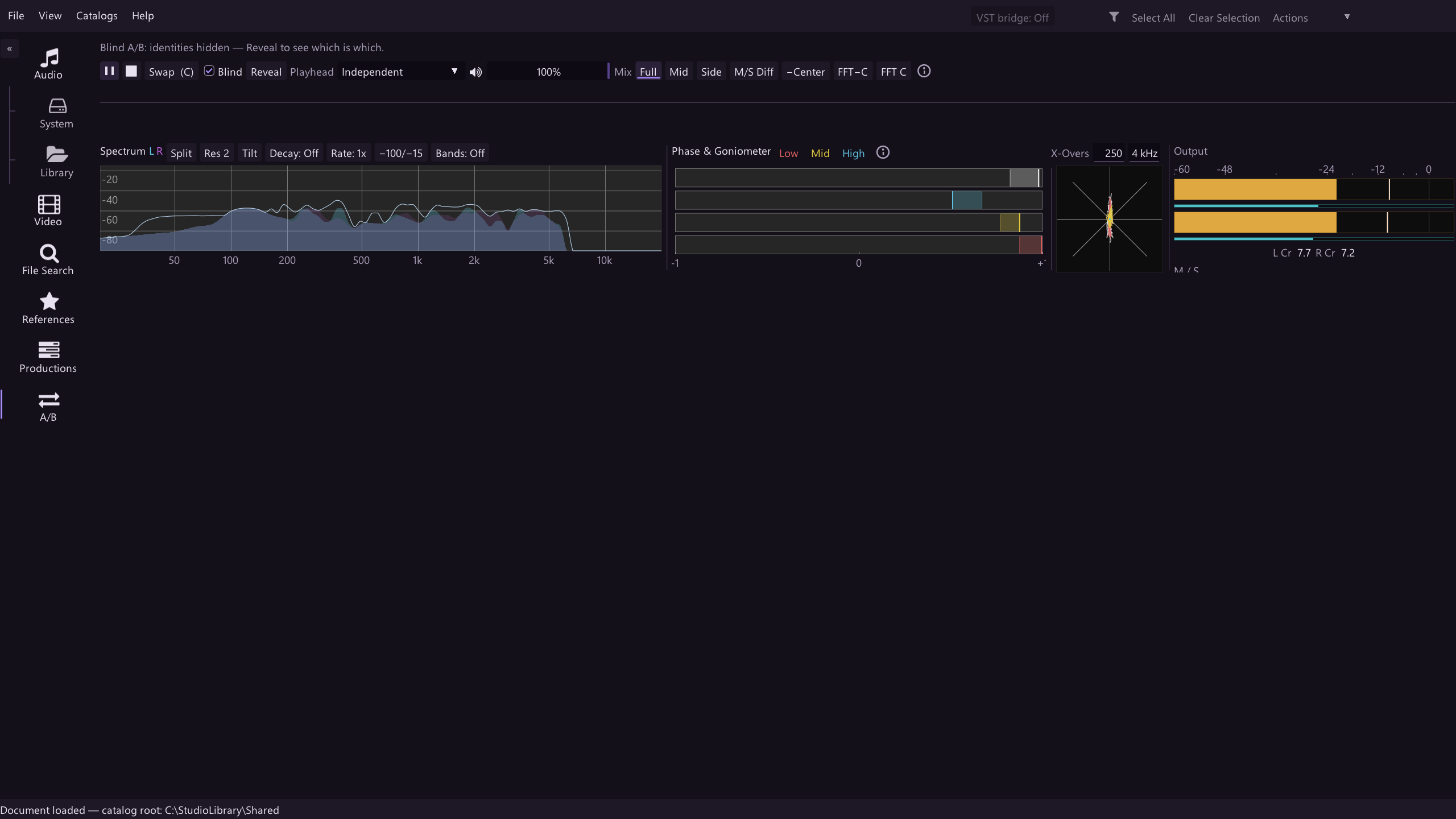Open the Productions section
This screenshot has height=819, width=1456.
[48, 358]
